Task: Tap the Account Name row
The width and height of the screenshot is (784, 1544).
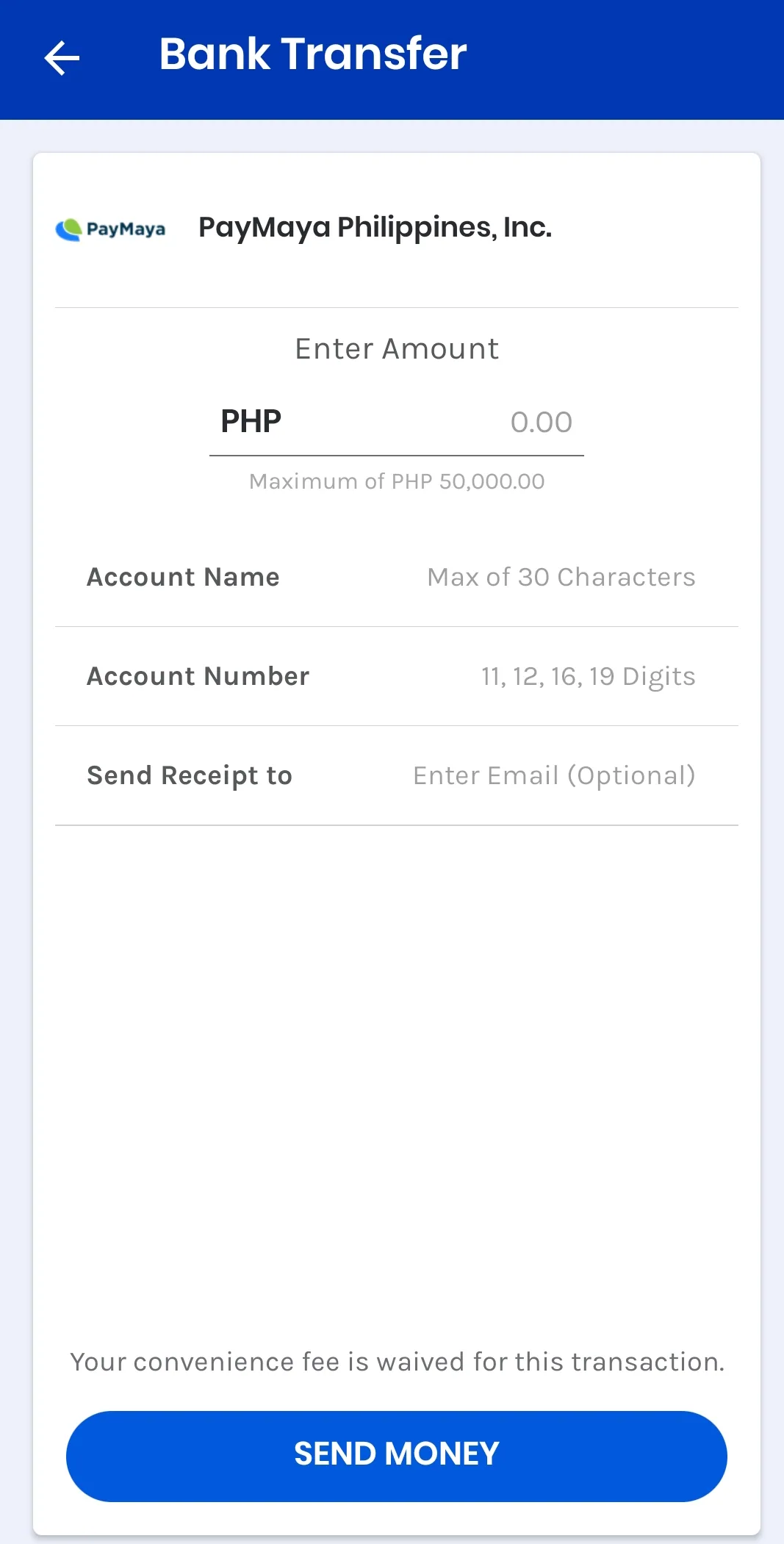Action: [x=397, y=578]
